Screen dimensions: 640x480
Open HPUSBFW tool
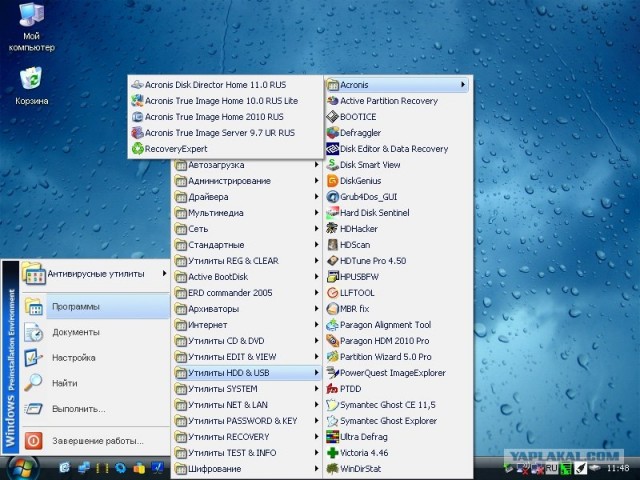tap(398, 277)
